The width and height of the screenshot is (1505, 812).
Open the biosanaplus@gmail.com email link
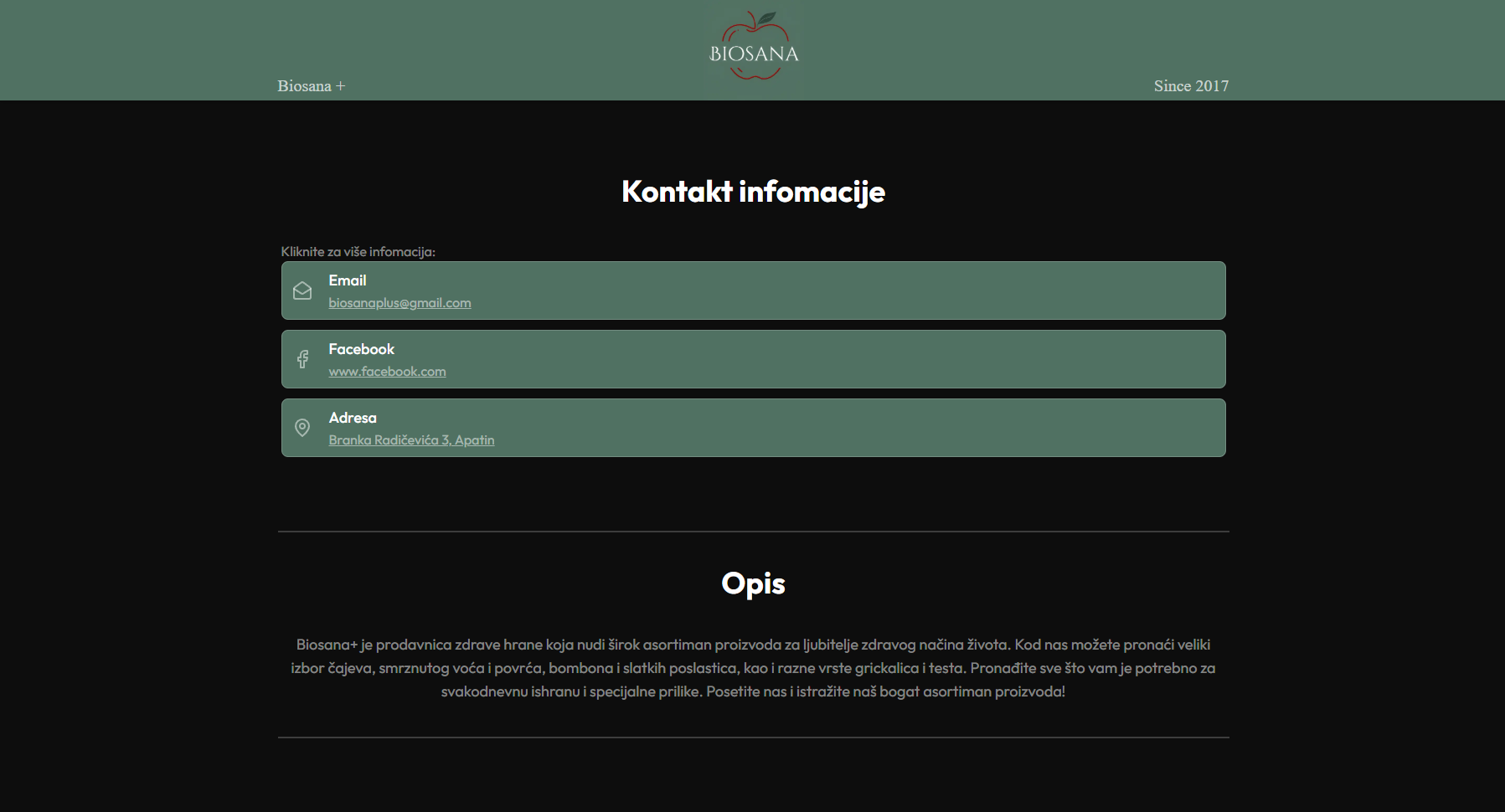coord(399,303)
